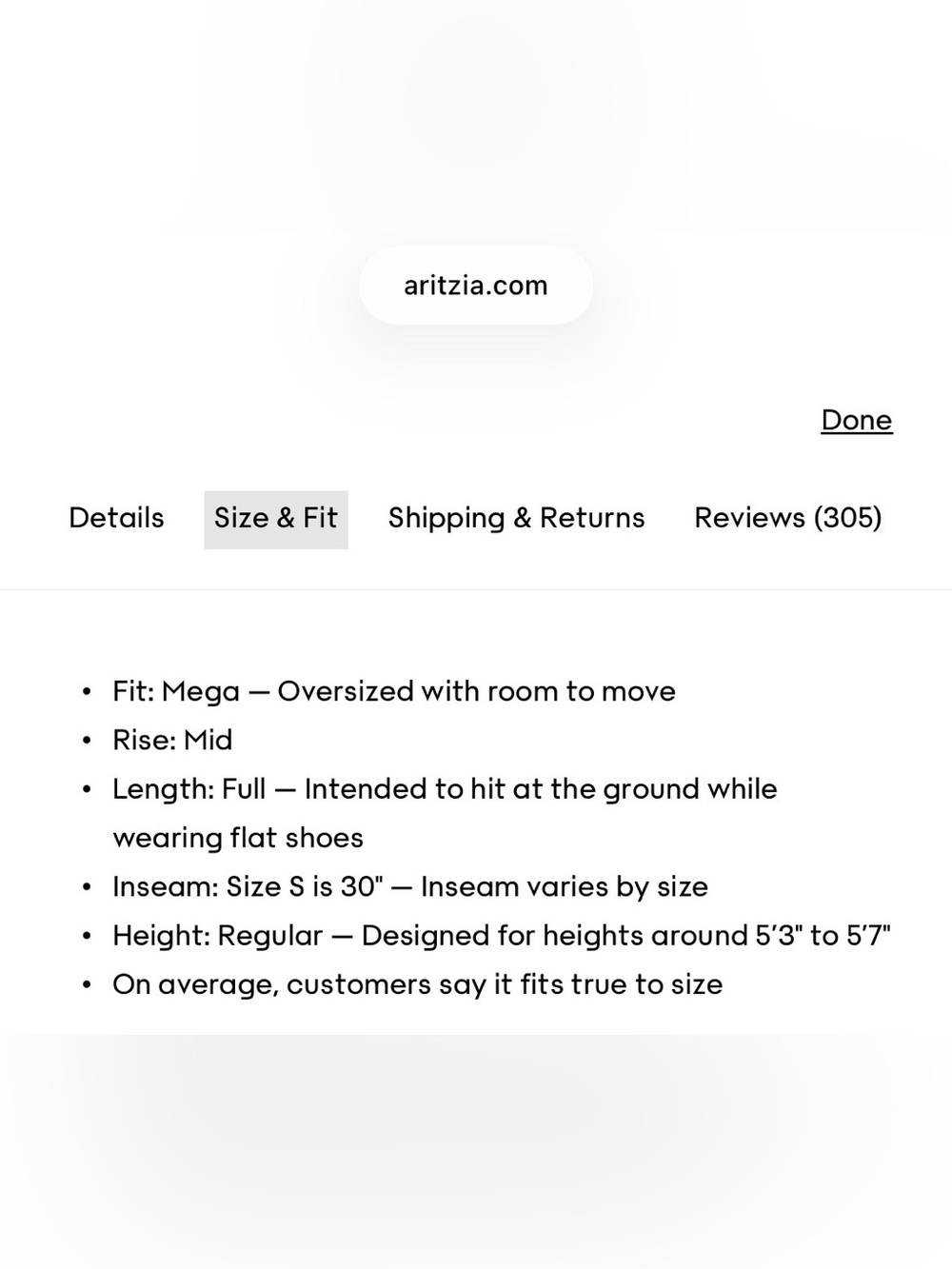
Task: Select the 'Rise: Mid' bullet item
Action: click(172, 740)
